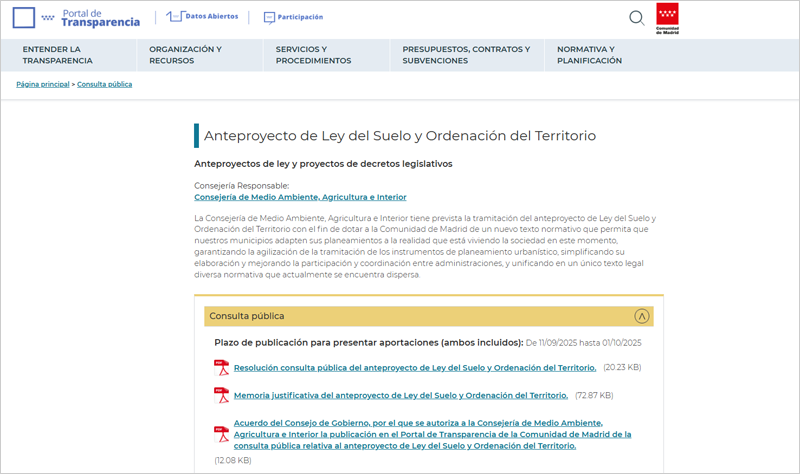Viewport: 800px width, 474px height.
Task: Click the Consulta pública breadcrumb link
Action: 105,84
